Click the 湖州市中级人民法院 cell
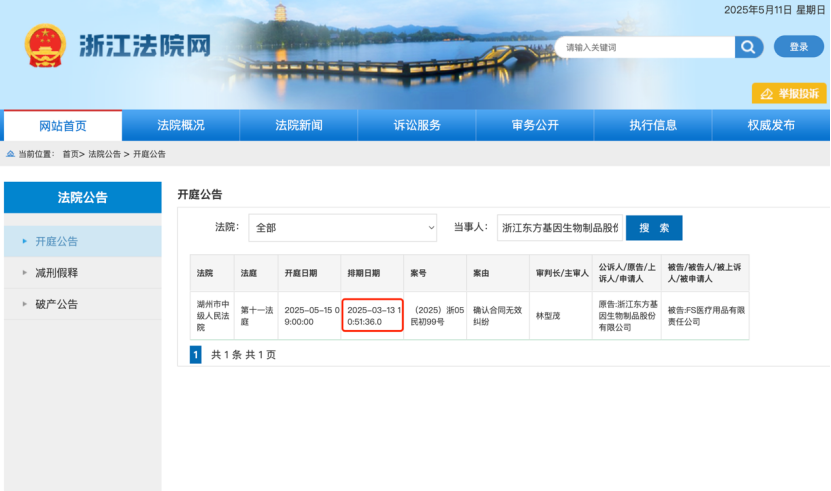This screenshot has height=491, width=831. 213,315
